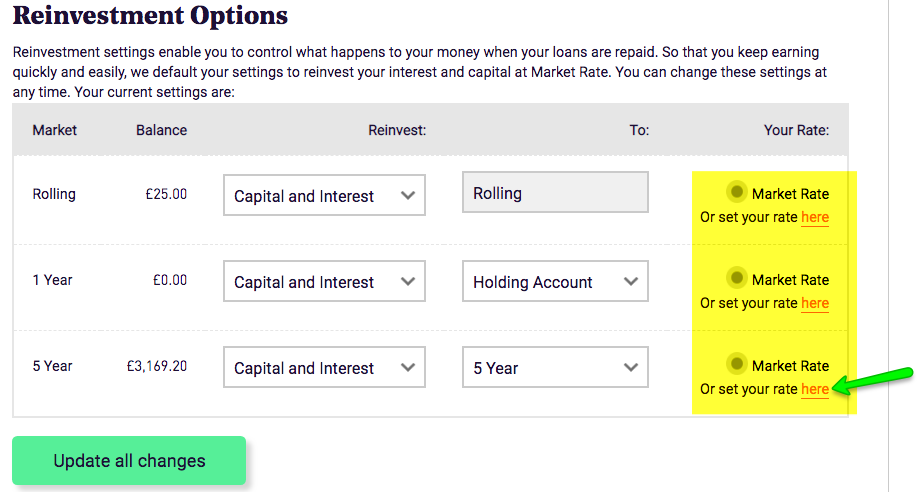This screenshot has width=920, height=492.
Task: Click the disabled Rolling destination field
Action: [555, 193]
